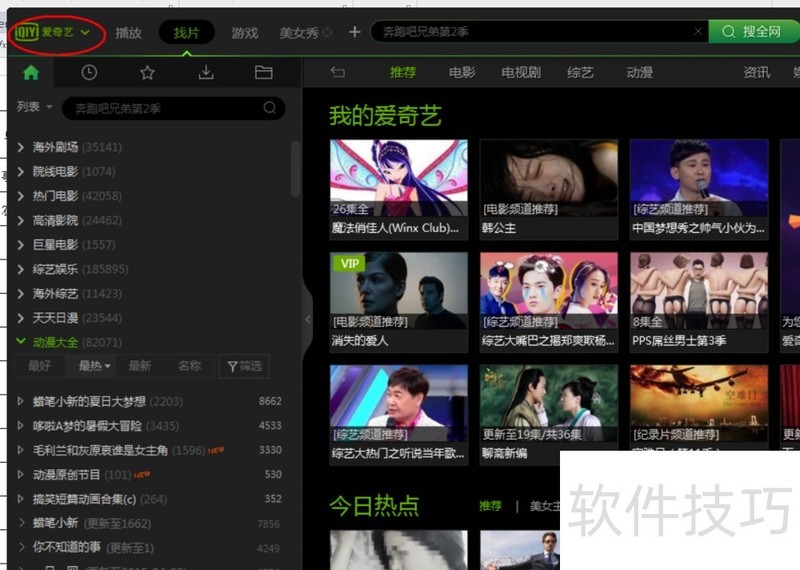Click the 搜全网 search button

click(754, 32)
